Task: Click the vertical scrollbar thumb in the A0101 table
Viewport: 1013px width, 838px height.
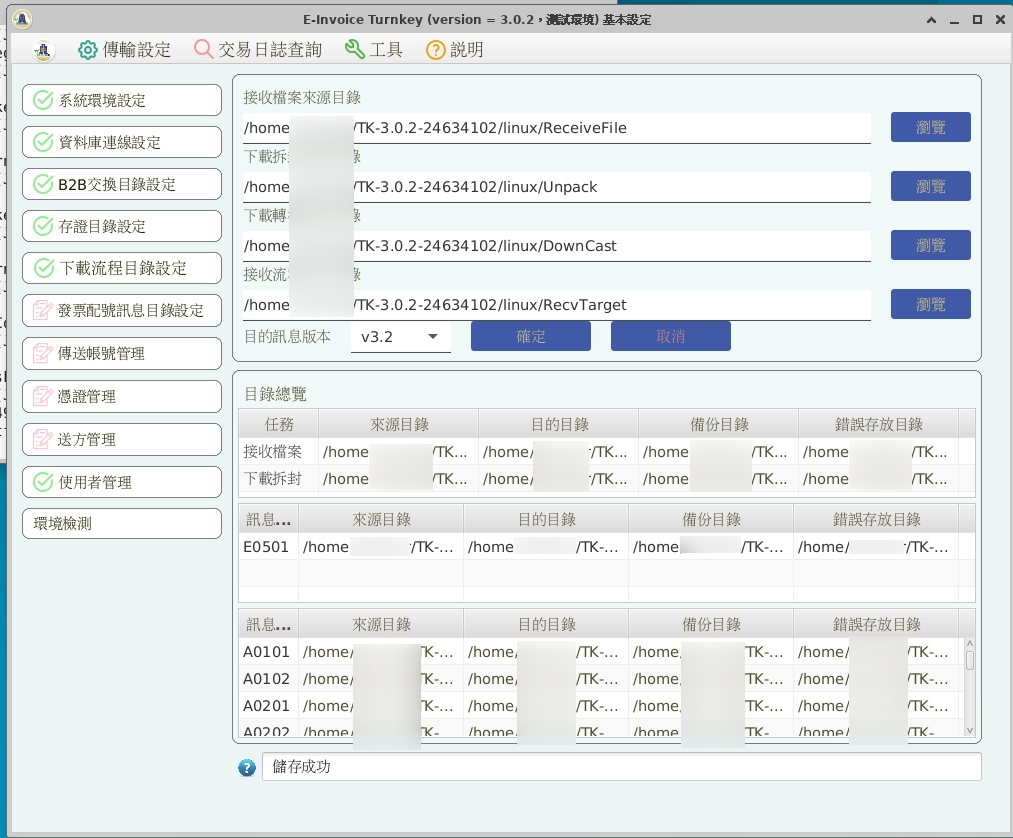Action: 969,660
